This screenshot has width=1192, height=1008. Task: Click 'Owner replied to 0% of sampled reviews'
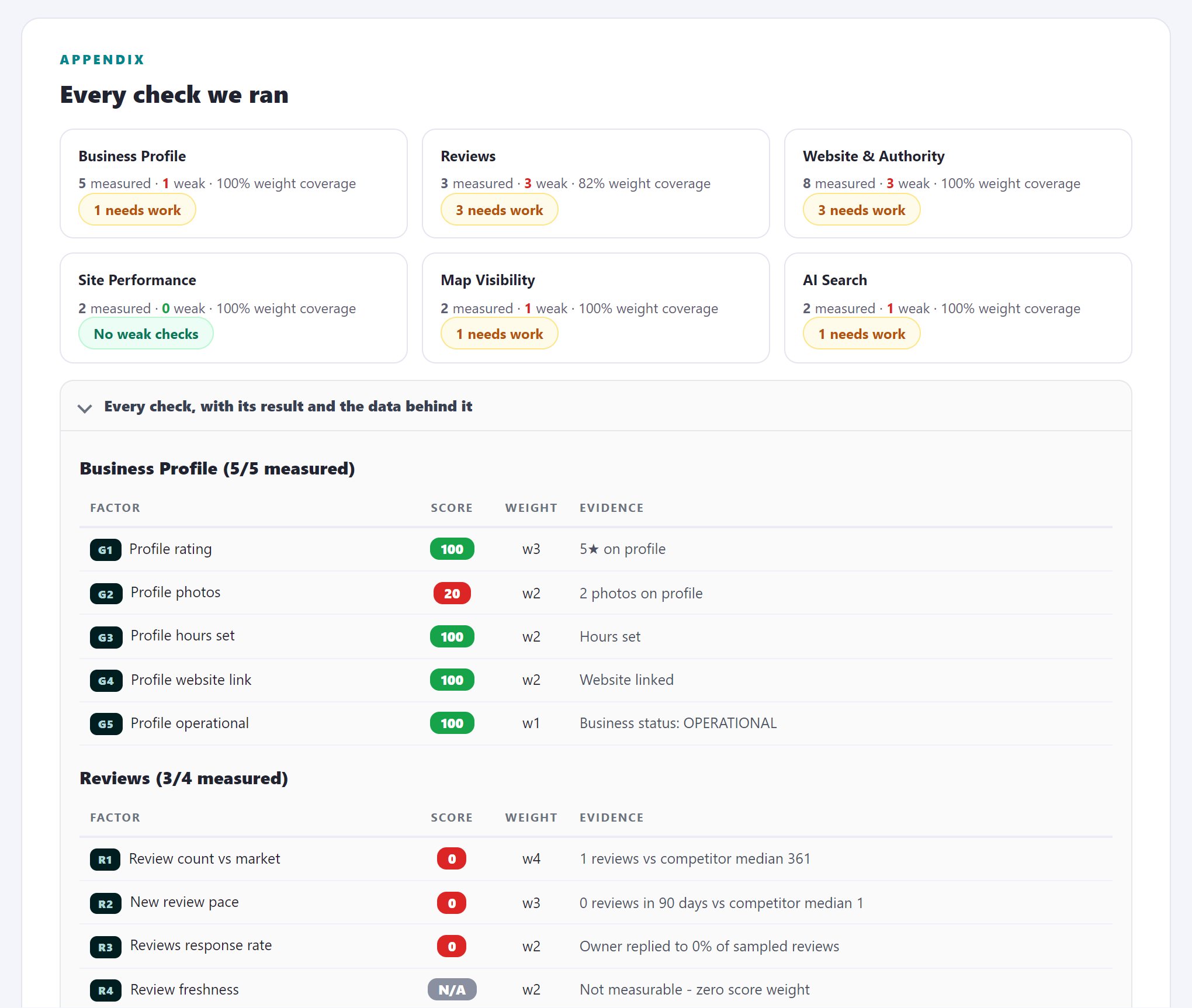[709, 946]
